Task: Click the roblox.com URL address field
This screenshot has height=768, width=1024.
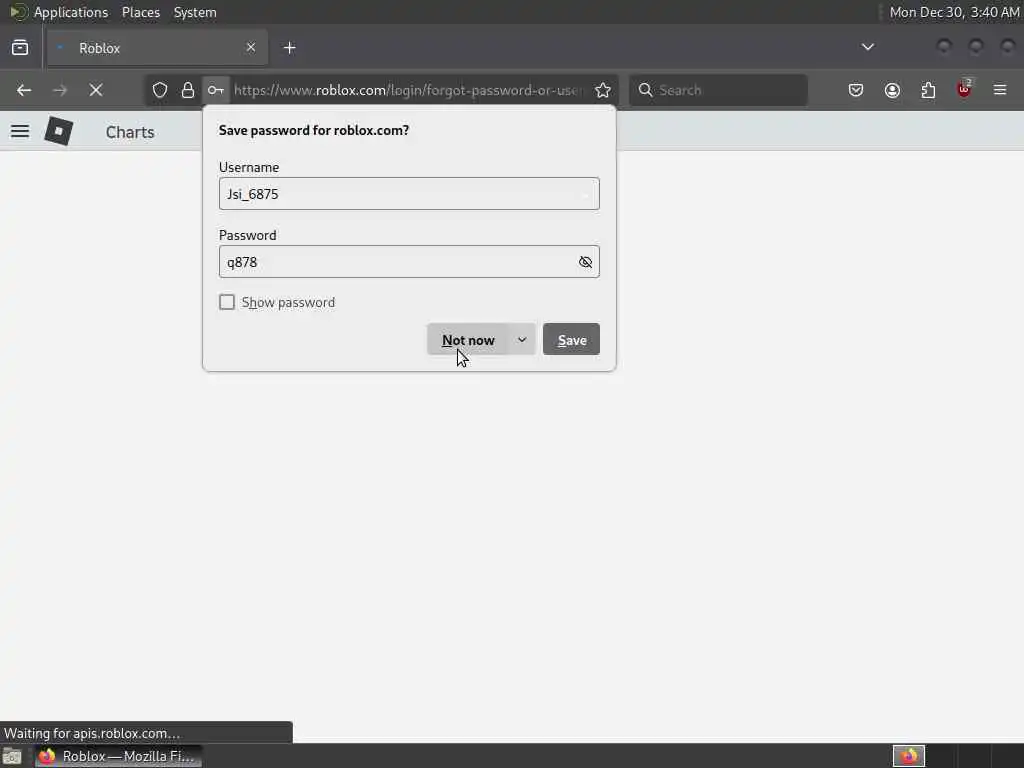Action: pos(408,90)
